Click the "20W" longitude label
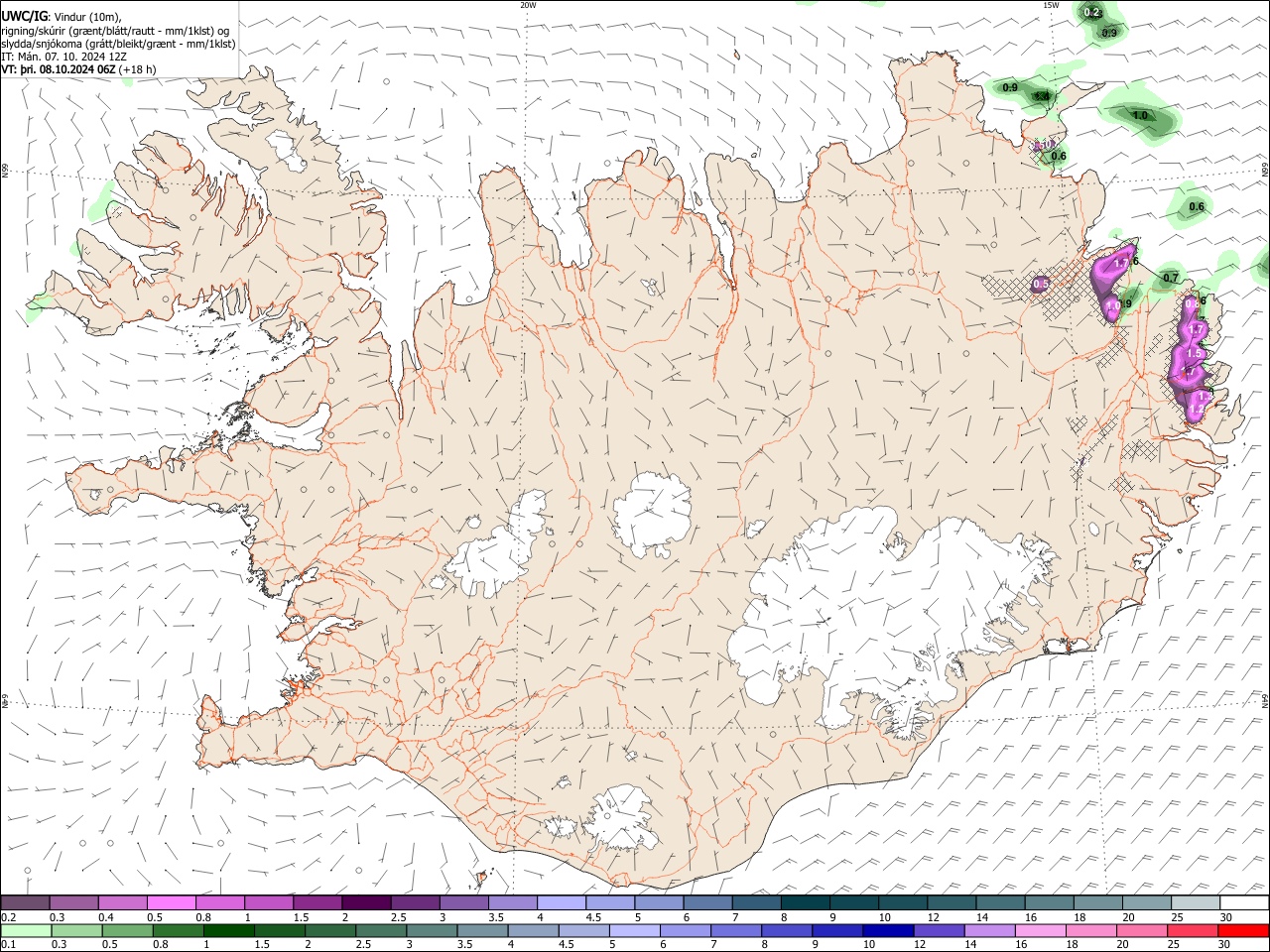The height and width of the screenshot is (952, 1270). click(x=528, y=5)
